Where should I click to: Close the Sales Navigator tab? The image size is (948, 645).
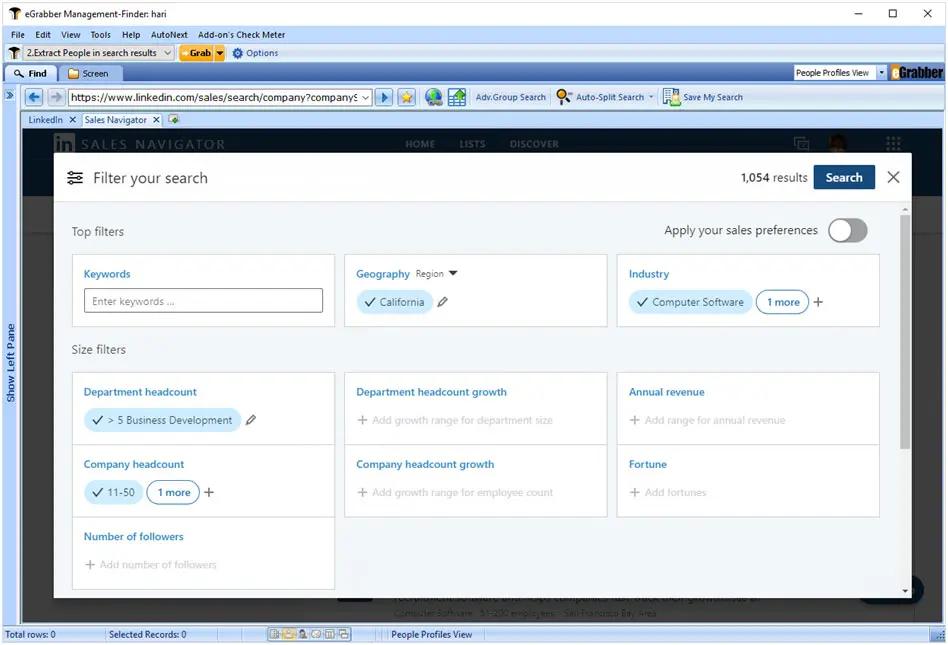(x=156, y=120)
